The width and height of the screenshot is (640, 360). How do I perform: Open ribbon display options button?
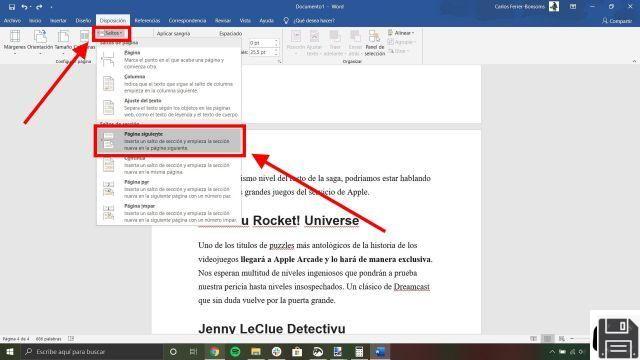pos(573,7)
